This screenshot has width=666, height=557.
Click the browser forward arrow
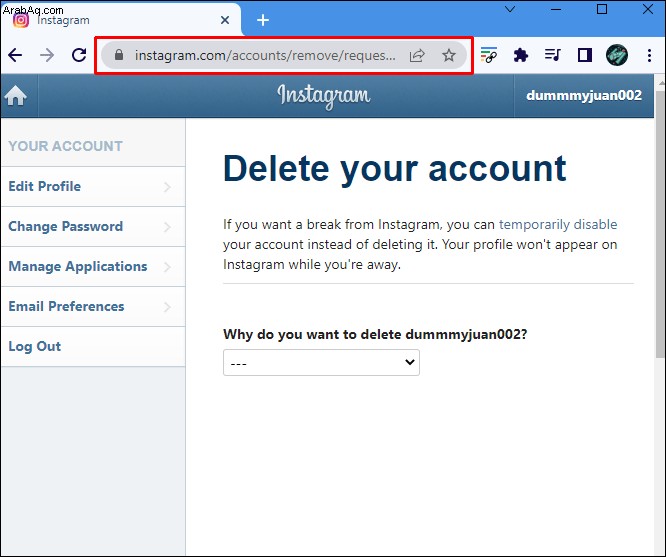click(47, 55)
